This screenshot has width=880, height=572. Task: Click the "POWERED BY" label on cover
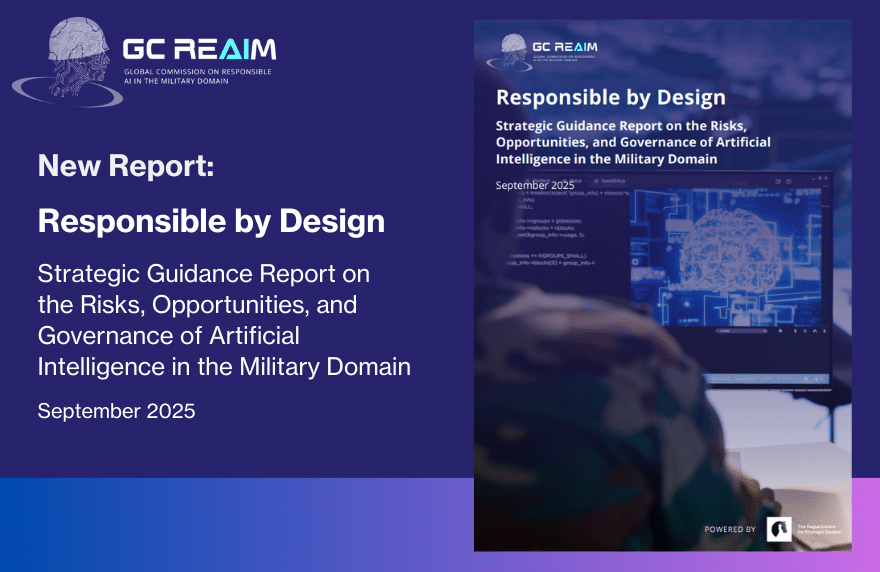click(x=730, y=529)
